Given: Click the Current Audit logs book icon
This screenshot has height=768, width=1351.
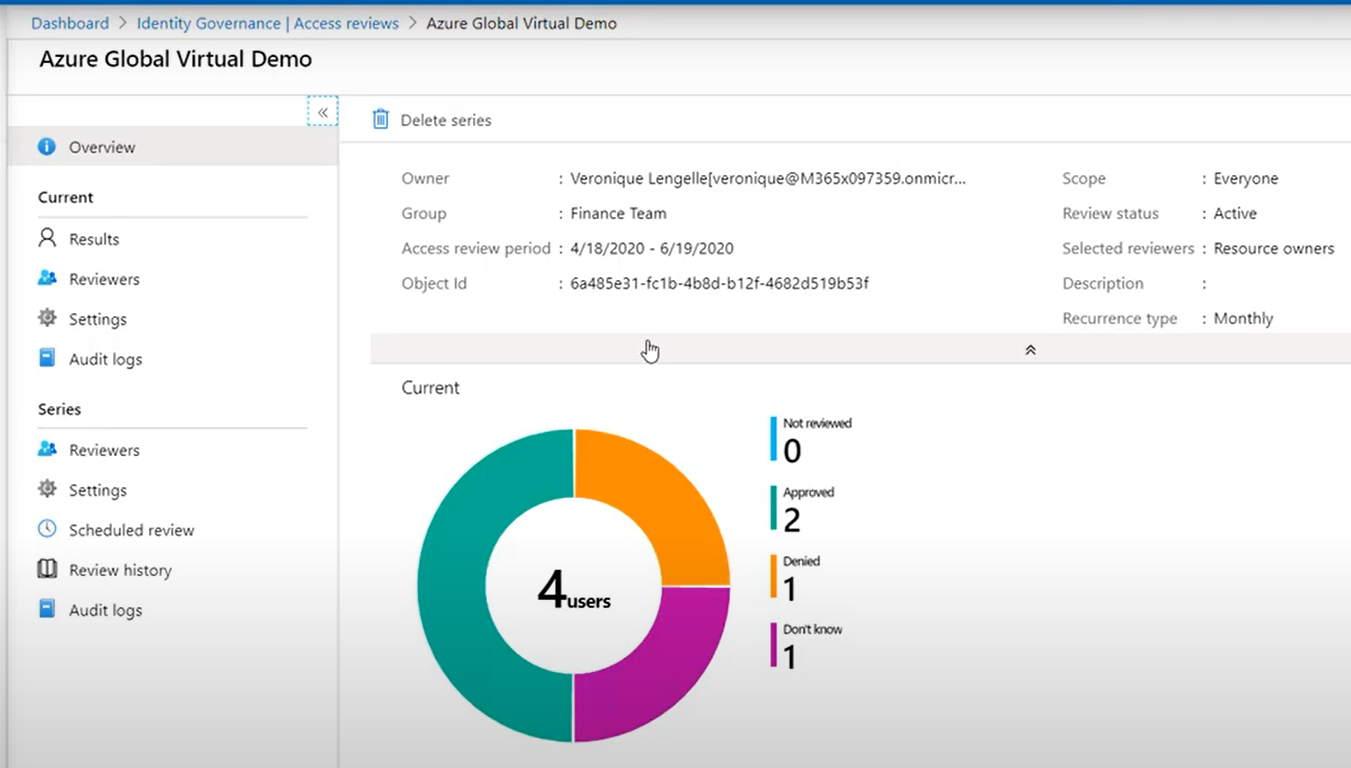Looking at the screenshot, I should [x=47, y=358].
